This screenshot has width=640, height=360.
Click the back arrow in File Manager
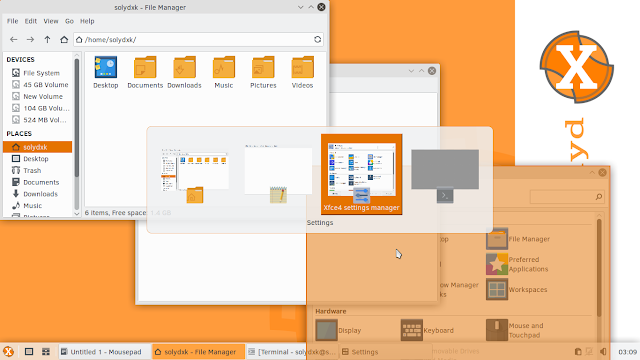(13, 40)
